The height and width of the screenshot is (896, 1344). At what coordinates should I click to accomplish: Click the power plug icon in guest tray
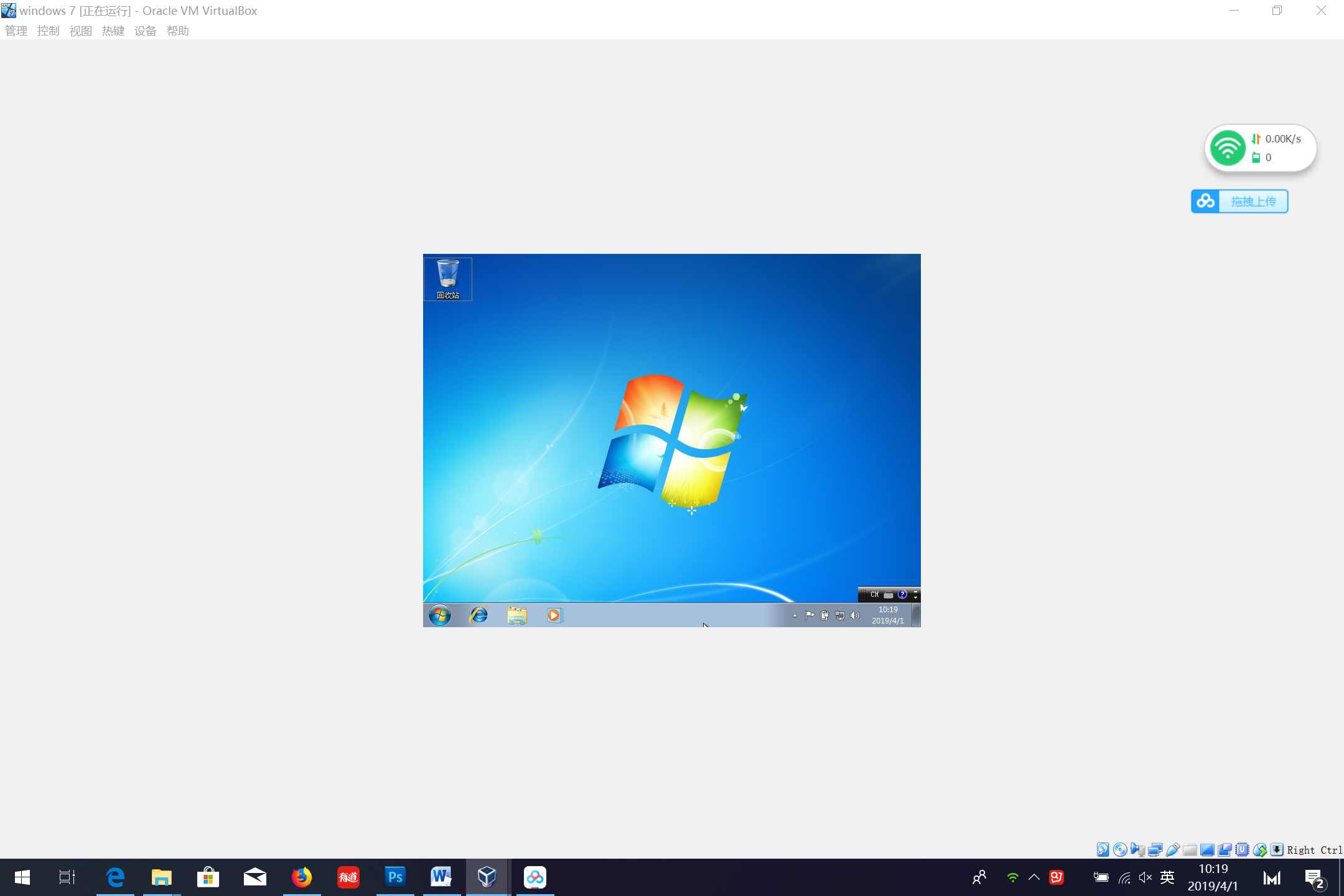coord(824,615)
